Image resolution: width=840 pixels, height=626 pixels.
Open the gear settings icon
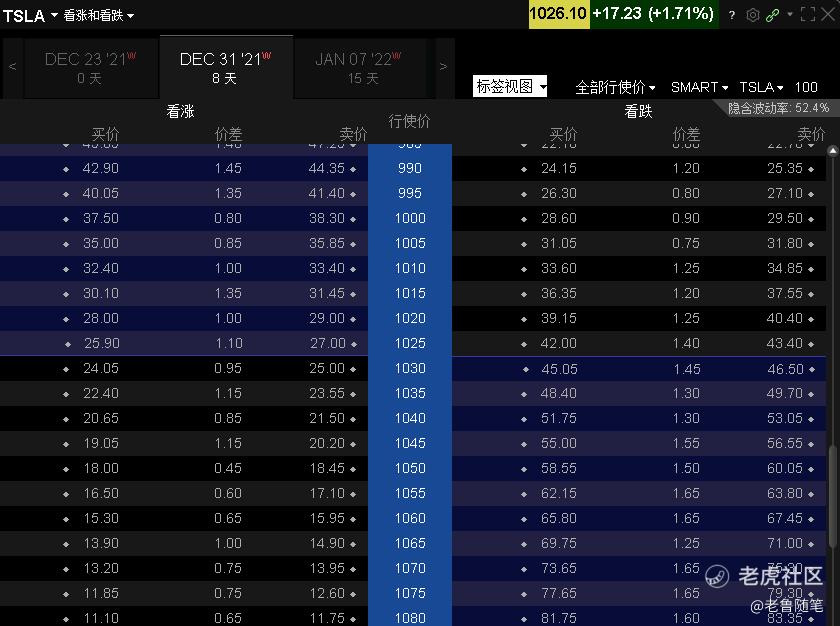point(753,15)
